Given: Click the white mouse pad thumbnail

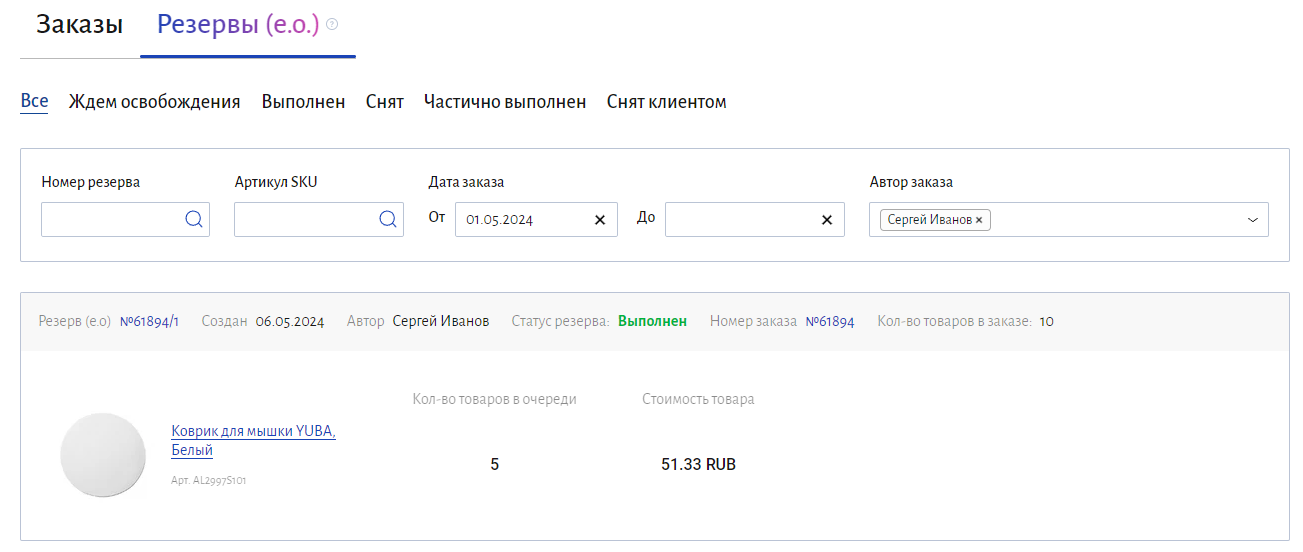Looking at the screenshot, I should tap(103, 455).
